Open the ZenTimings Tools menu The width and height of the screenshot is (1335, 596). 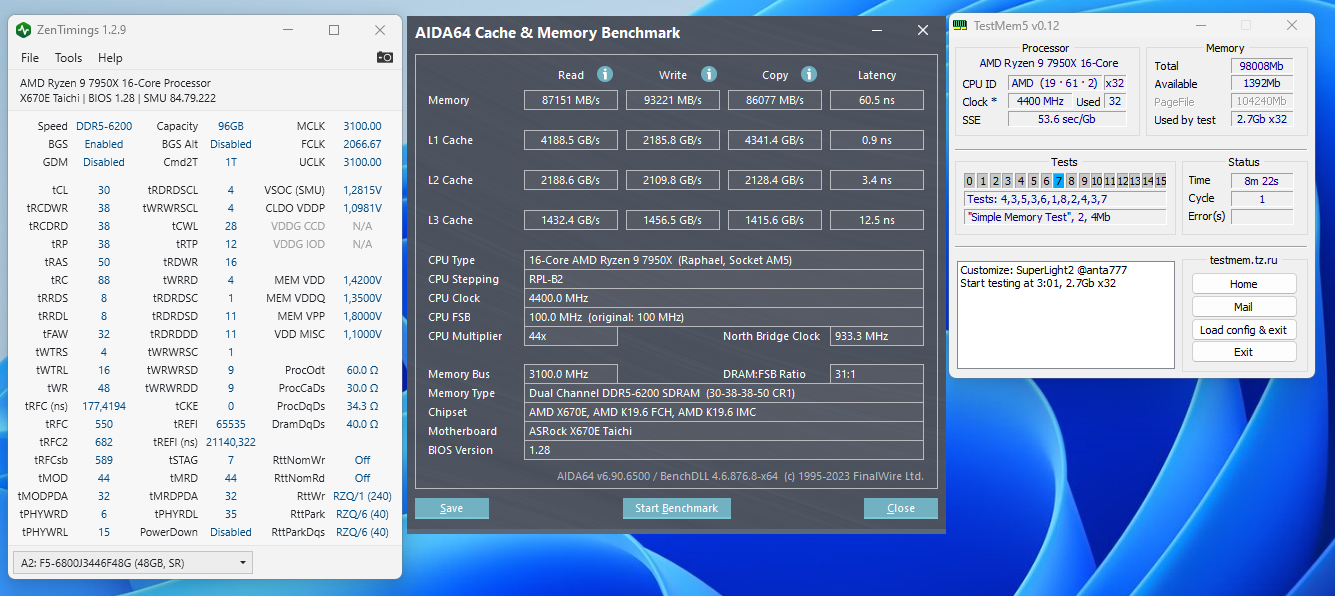[x=69, y=58]
